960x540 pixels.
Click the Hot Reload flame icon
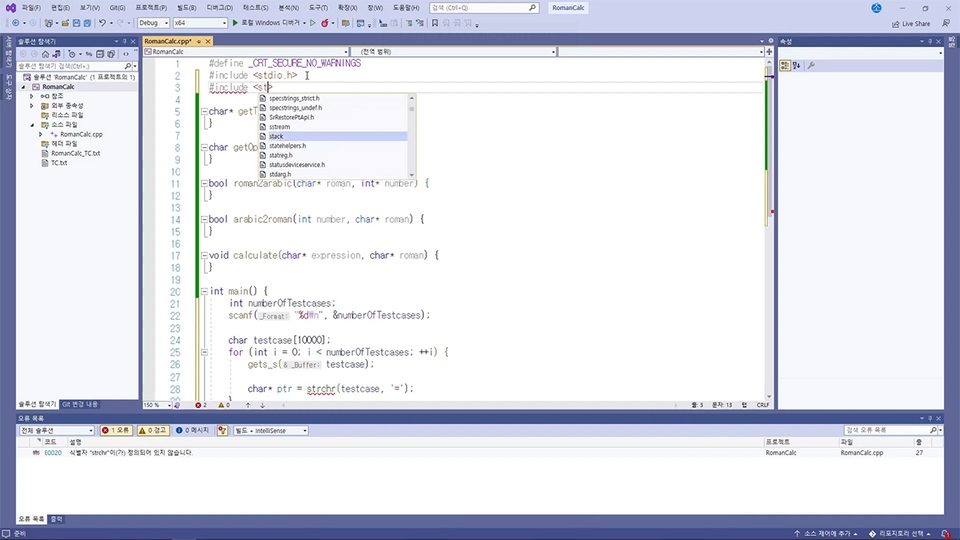[324, 23]
